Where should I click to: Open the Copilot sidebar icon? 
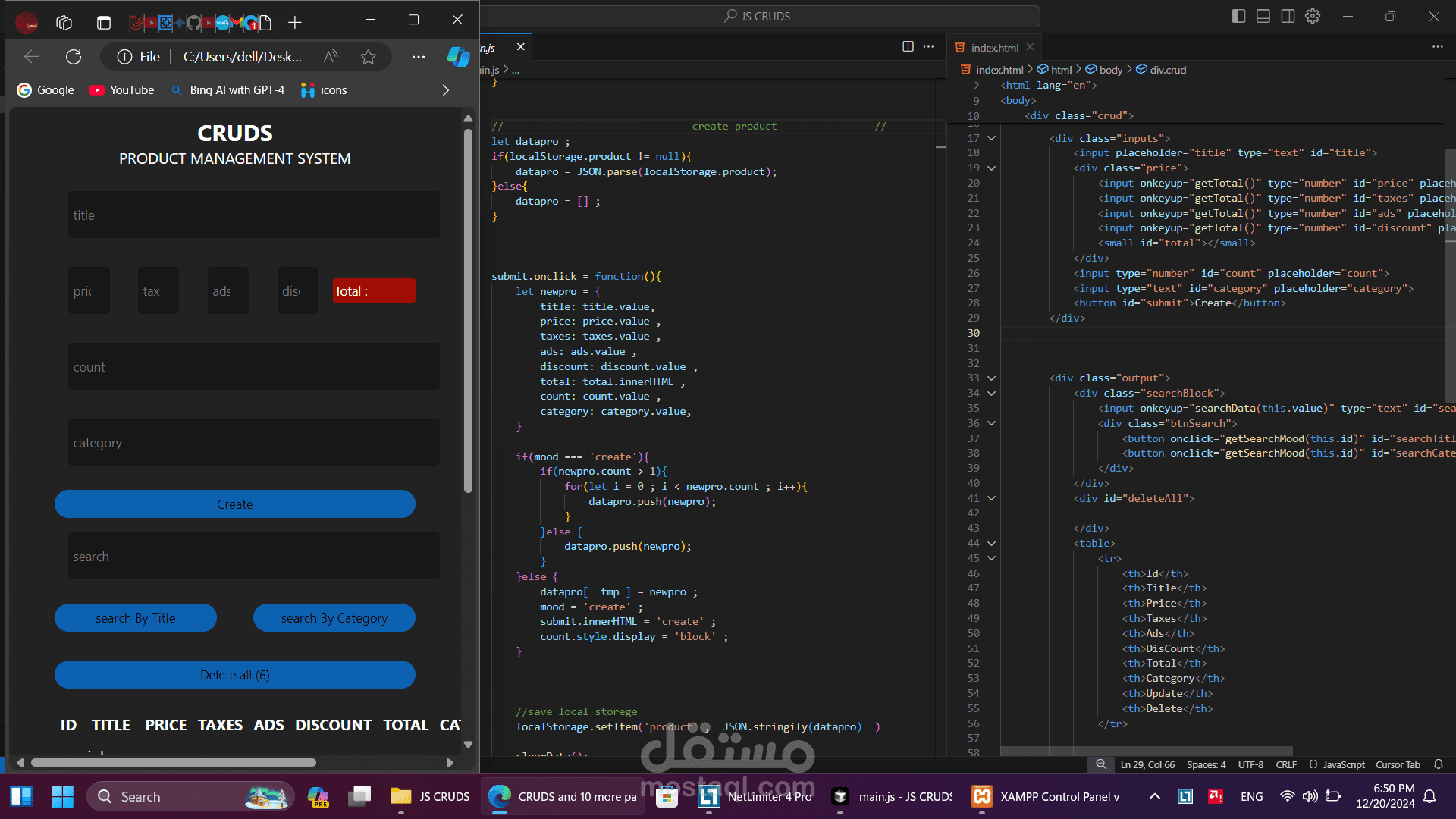[458, 57]
